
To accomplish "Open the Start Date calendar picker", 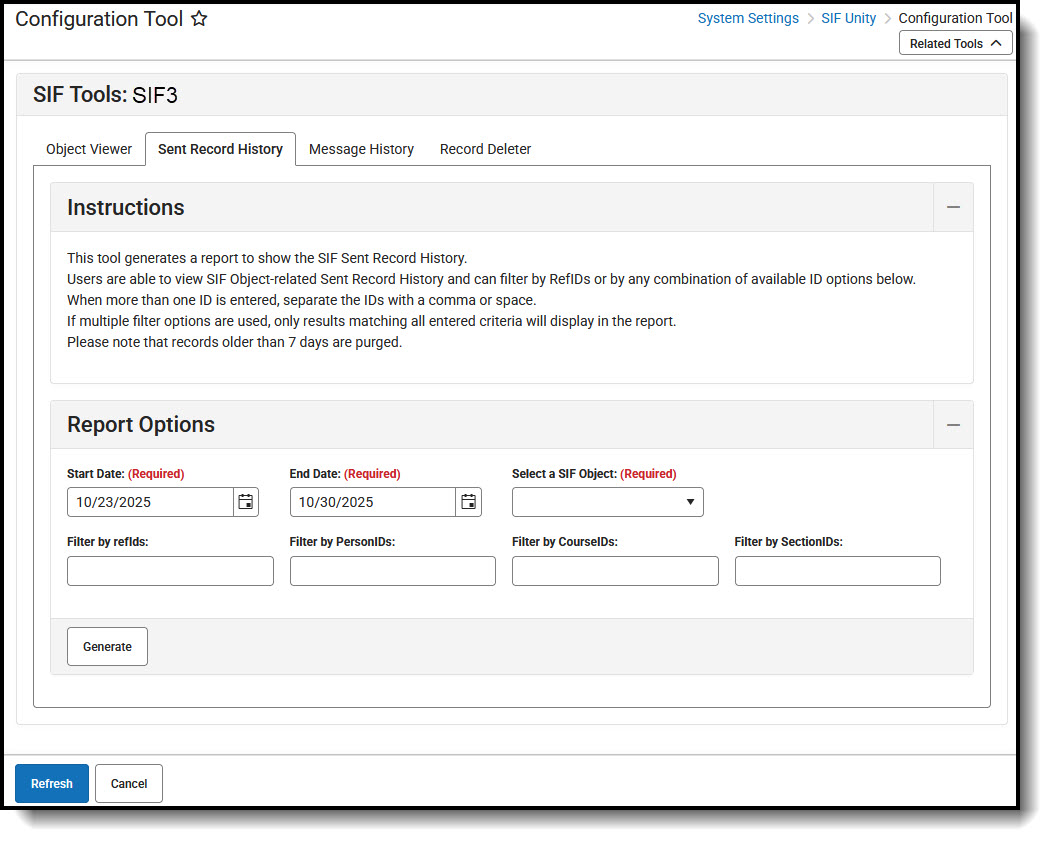I will click(245, 501).
